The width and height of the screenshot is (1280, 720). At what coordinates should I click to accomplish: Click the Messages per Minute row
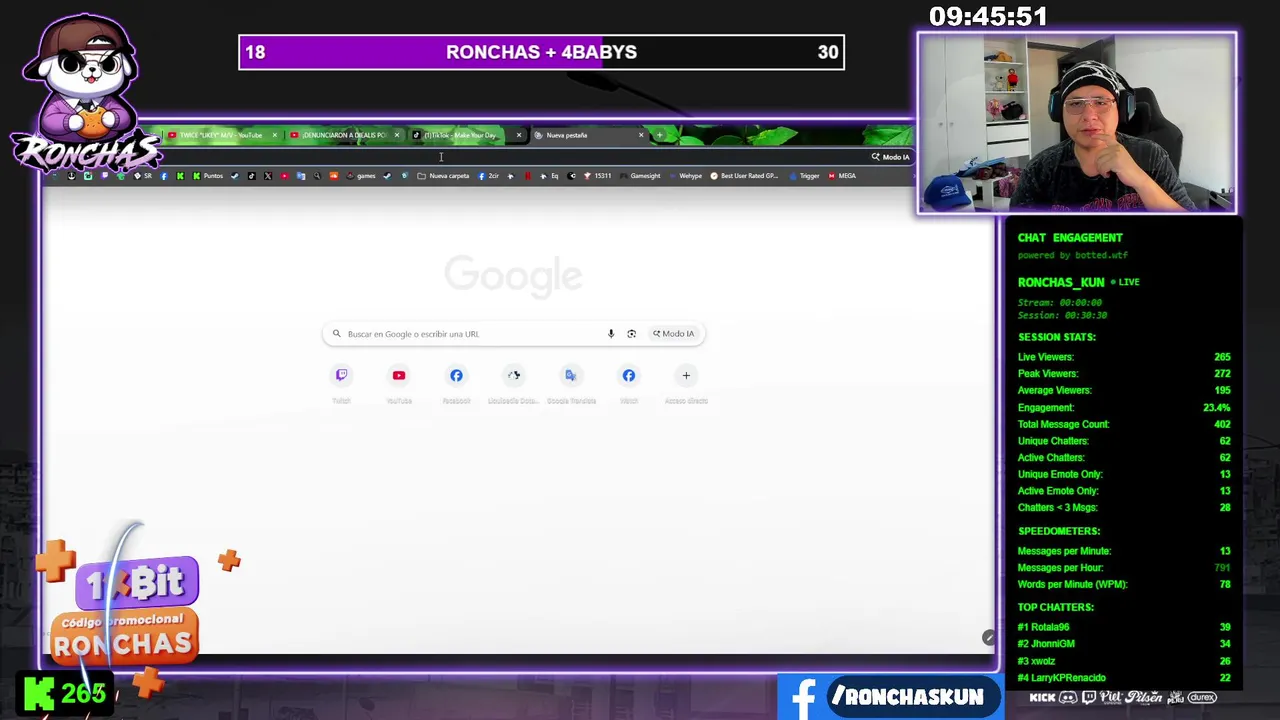(x=1123, y=551)
